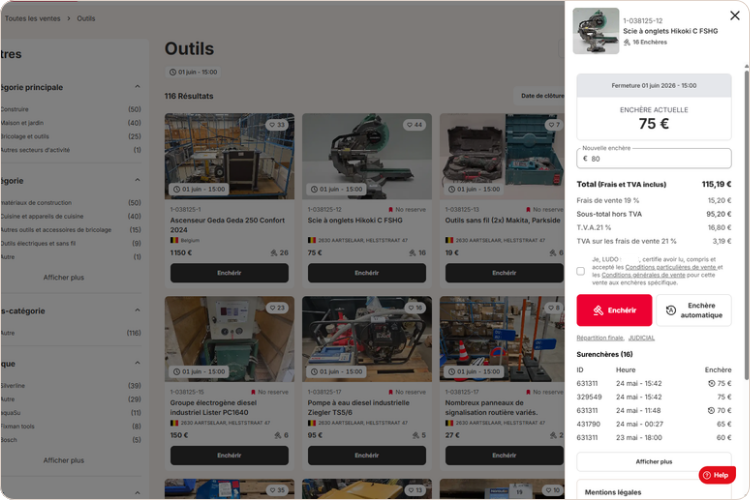This screenshot has width=750, height=500.
Task: Collapse the catégorie principale filter section
Action: pos(137,87)
